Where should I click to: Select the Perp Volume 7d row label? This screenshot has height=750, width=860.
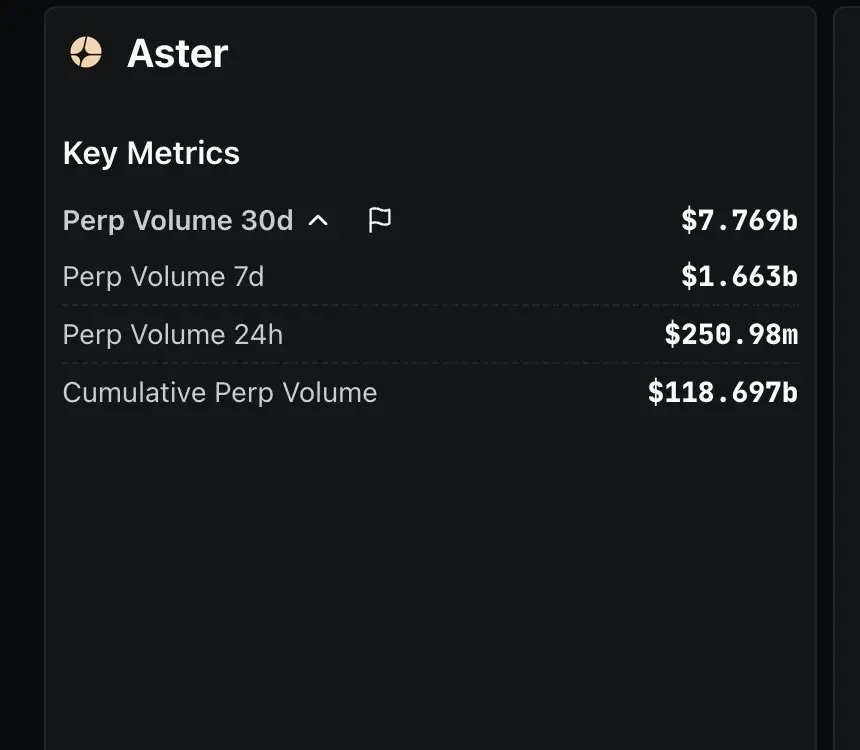click(163, 277)
